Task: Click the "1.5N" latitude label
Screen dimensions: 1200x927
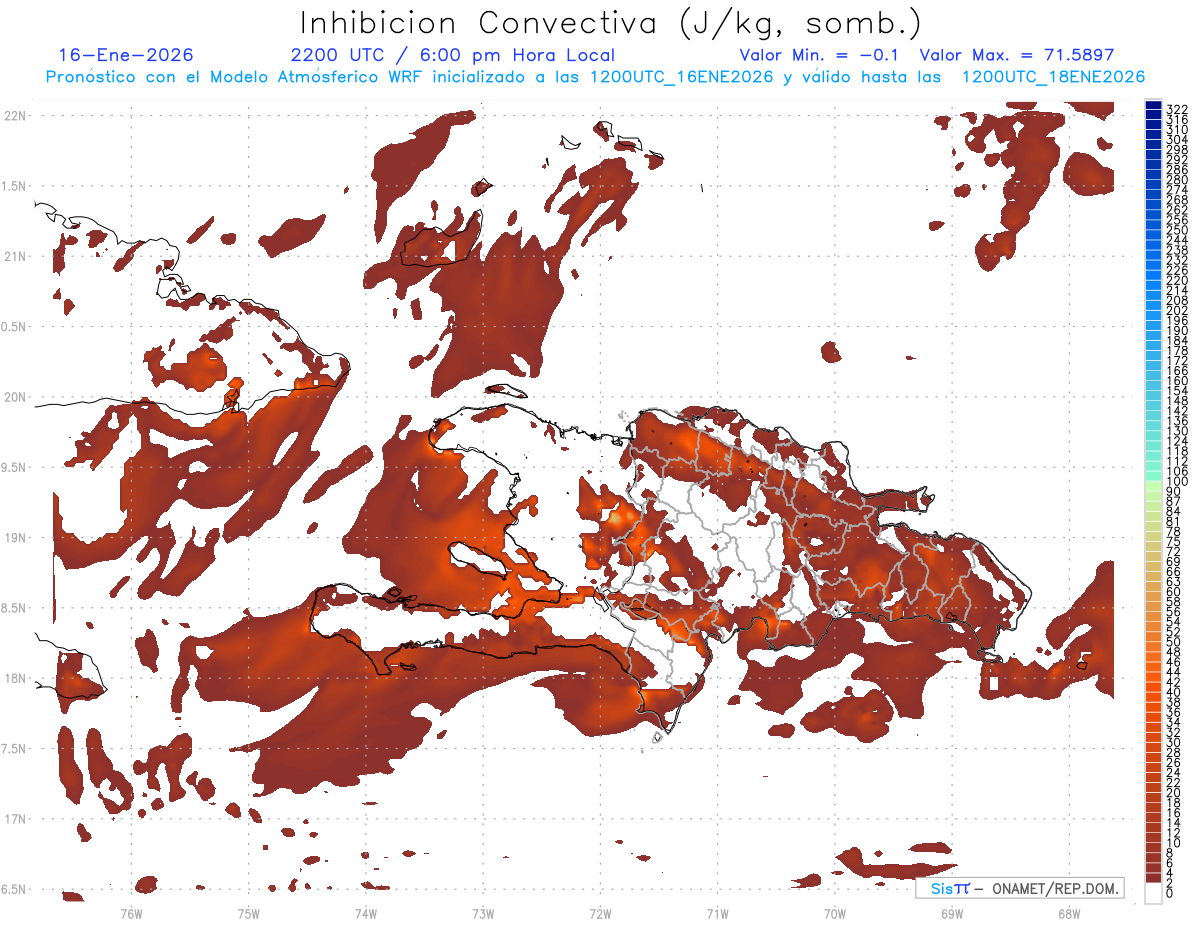Action: point(13,186)
